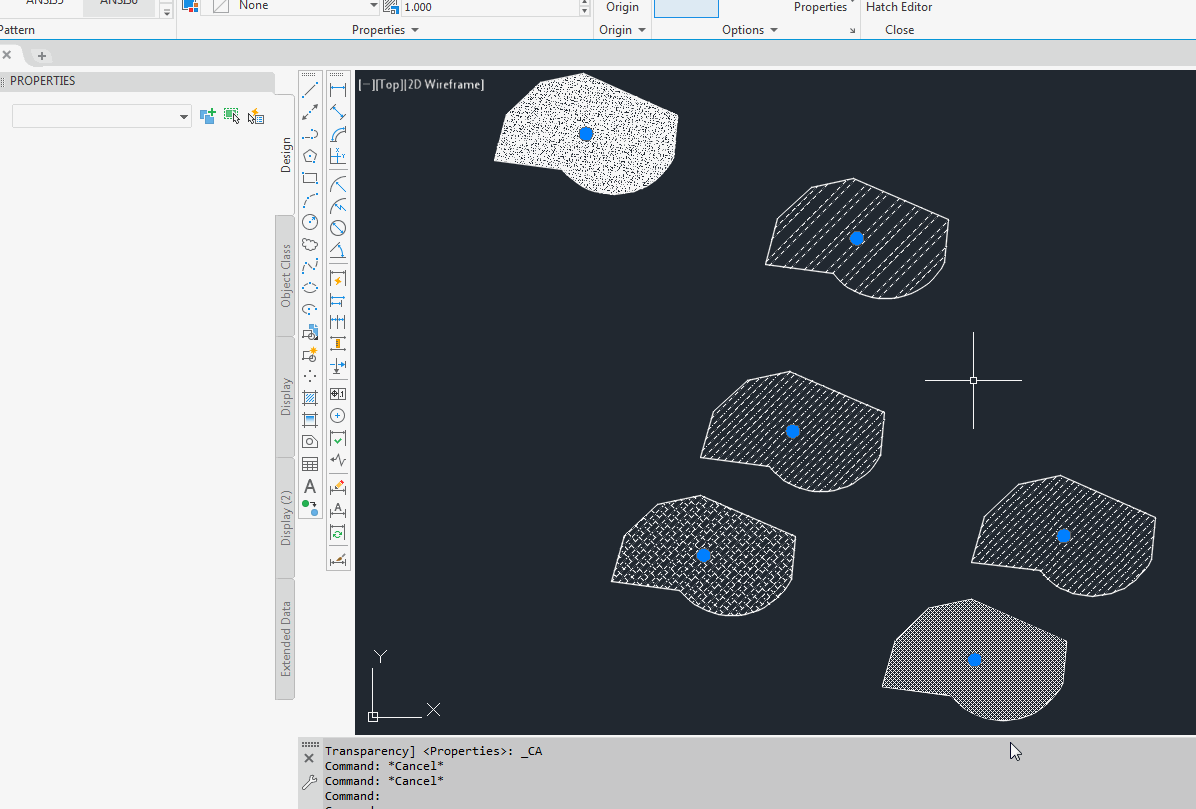
Task: Toggle PICKADD value in Properties palette
Action: click(208, 117)
